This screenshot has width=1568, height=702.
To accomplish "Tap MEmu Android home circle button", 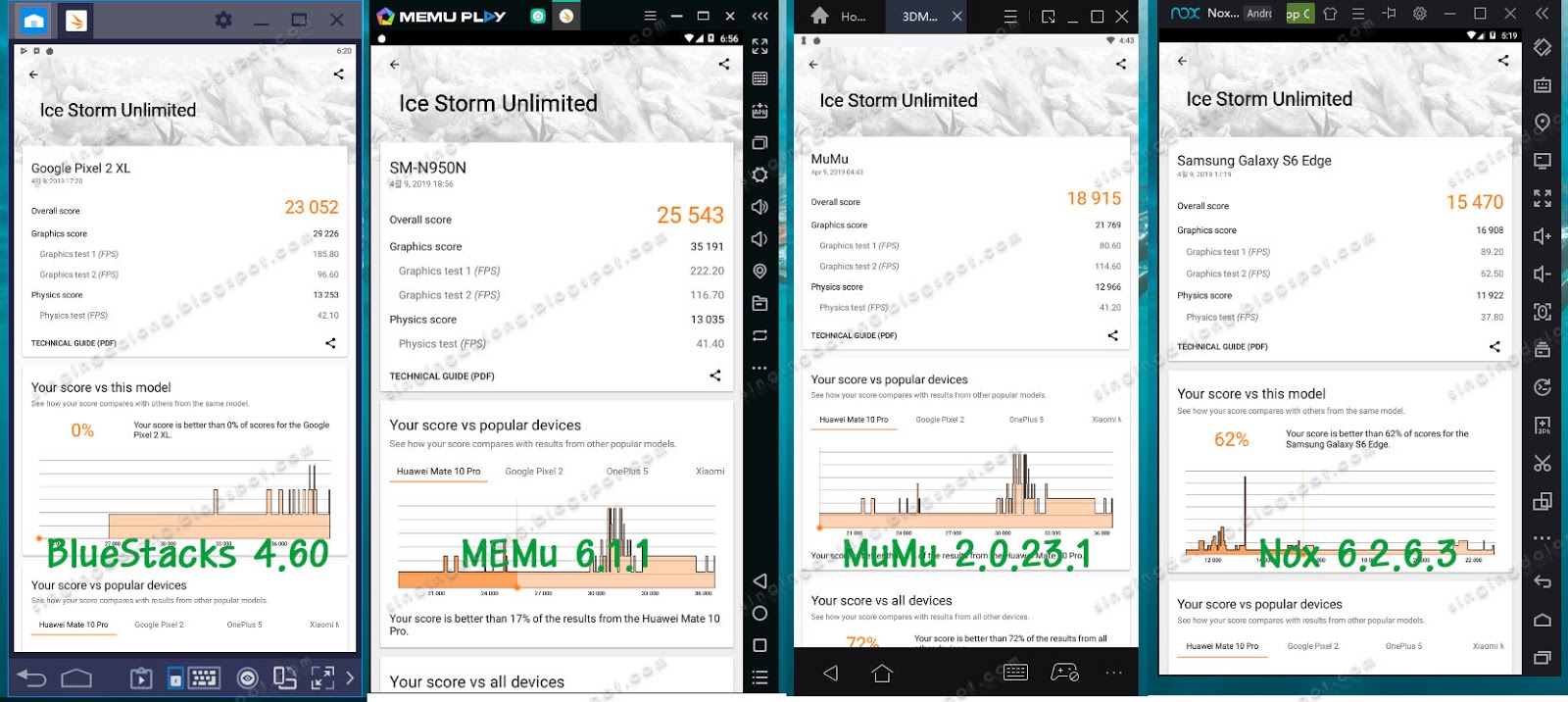I will click(759, 614).
